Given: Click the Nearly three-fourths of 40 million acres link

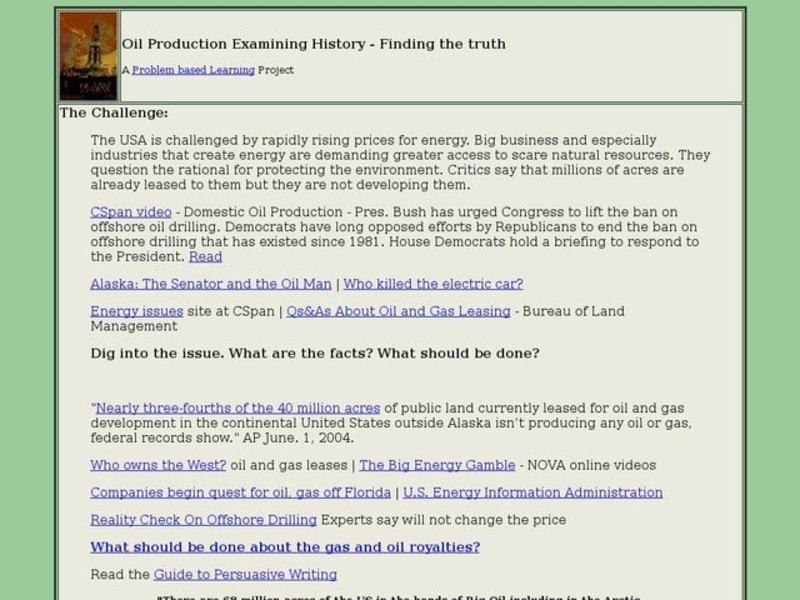Looking at the screenshot, I should point(236,408).
